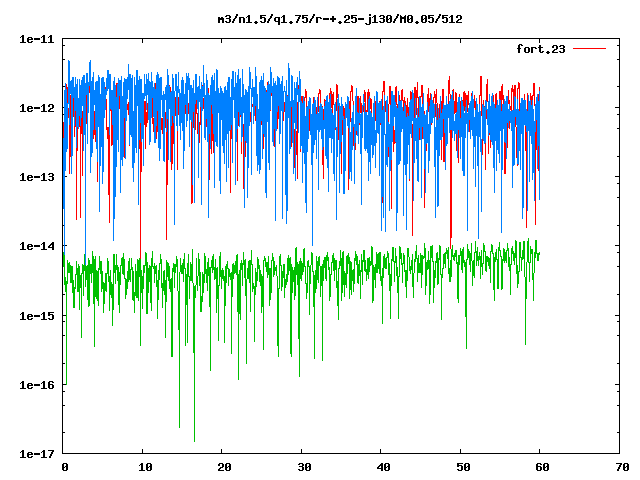Viewport: 640px width, 480px height.
Task: Click the plot title m3/n1.5/q1.75/r-+.25-j130/M0.05/512
Action: pos(340,19)
